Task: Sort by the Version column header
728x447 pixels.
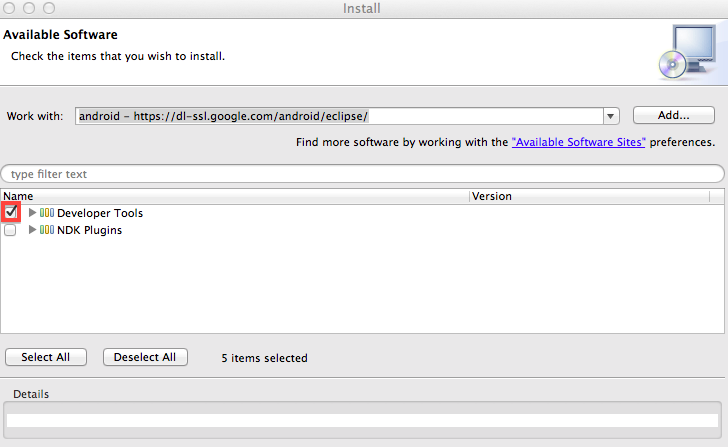Action: [590, 196]
